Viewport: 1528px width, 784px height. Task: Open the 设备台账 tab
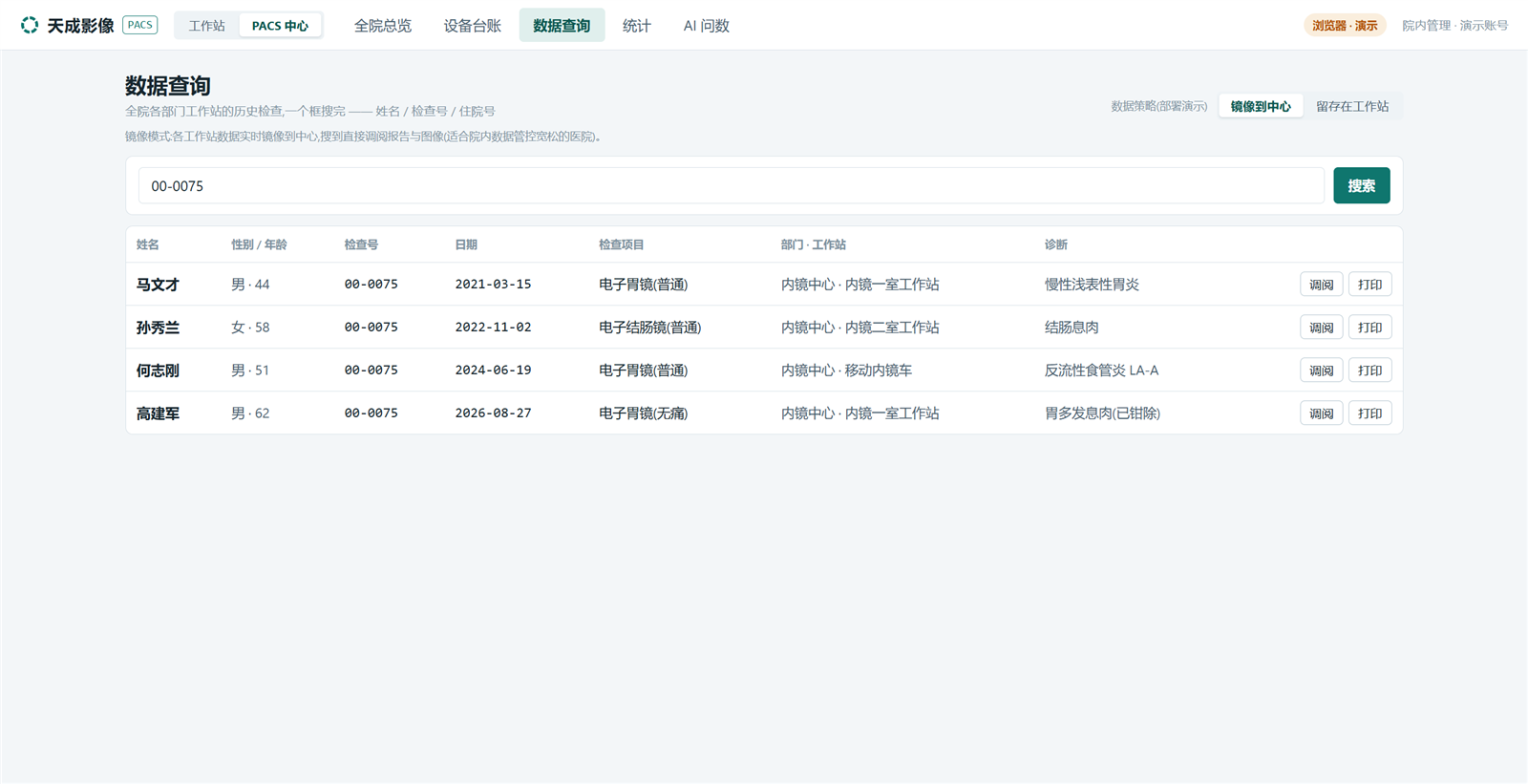click(x=472, y=26)
